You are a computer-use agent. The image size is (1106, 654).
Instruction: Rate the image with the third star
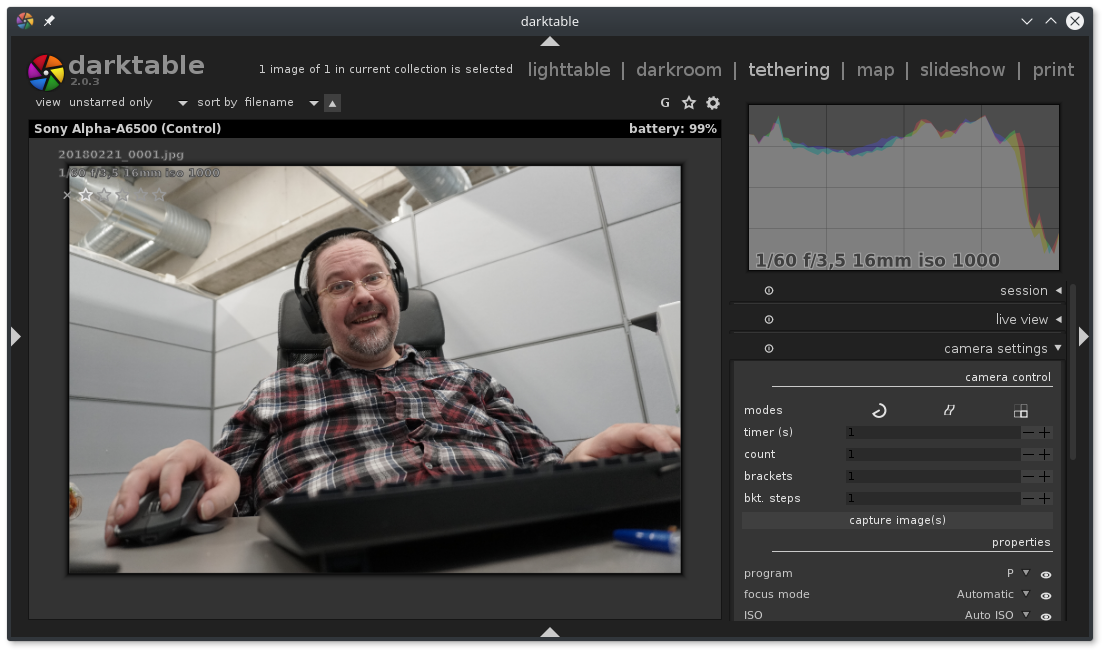[x=123, y=194]
